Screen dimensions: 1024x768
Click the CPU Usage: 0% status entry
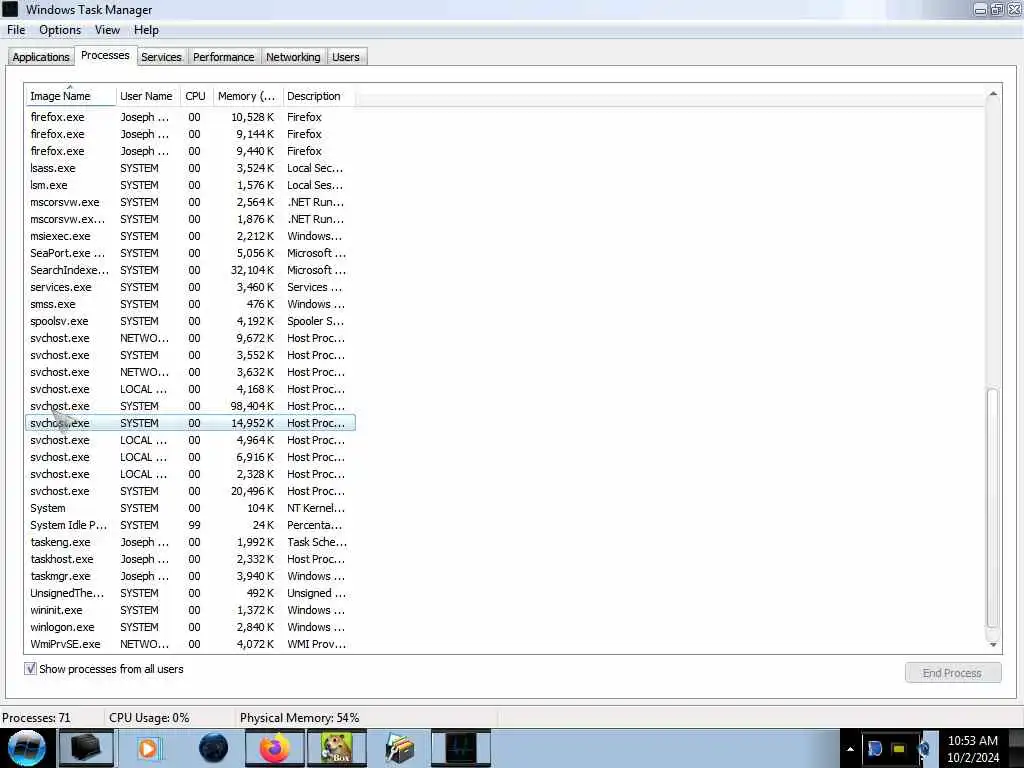(149, 718)
